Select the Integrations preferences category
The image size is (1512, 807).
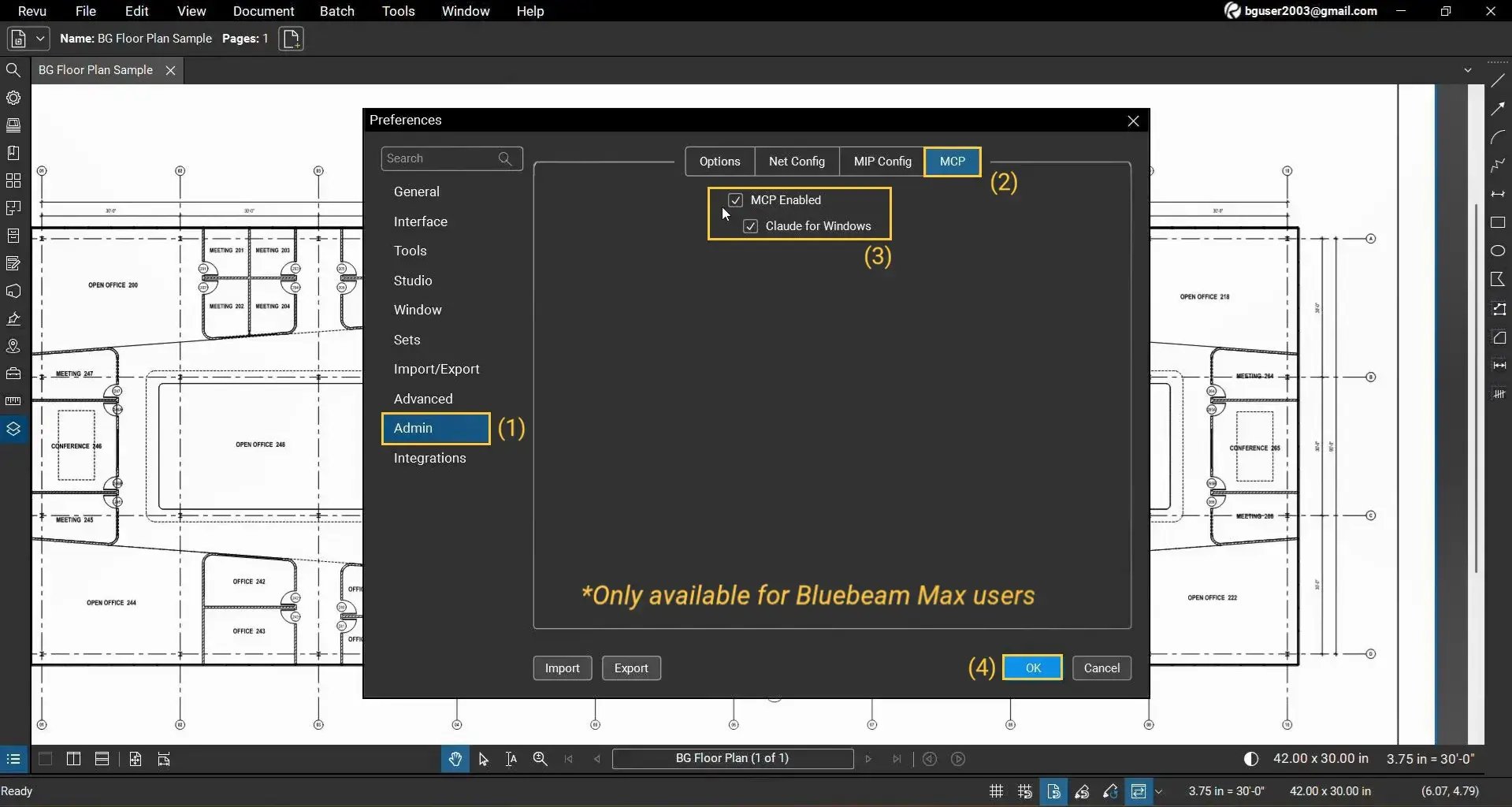pos(429,458)
